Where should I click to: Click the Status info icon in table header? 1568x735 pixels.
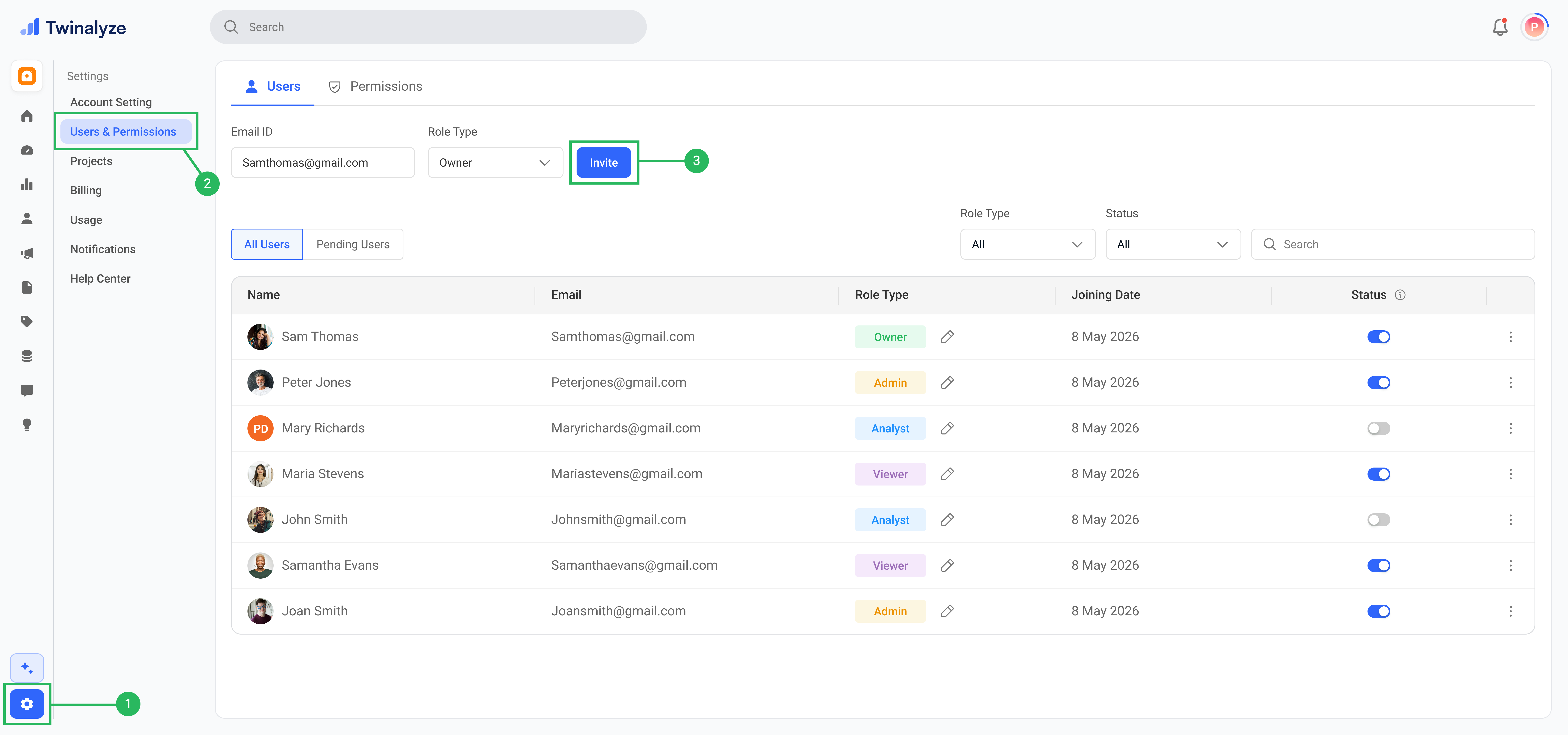pyautogui.click(x=1400, y=295)
